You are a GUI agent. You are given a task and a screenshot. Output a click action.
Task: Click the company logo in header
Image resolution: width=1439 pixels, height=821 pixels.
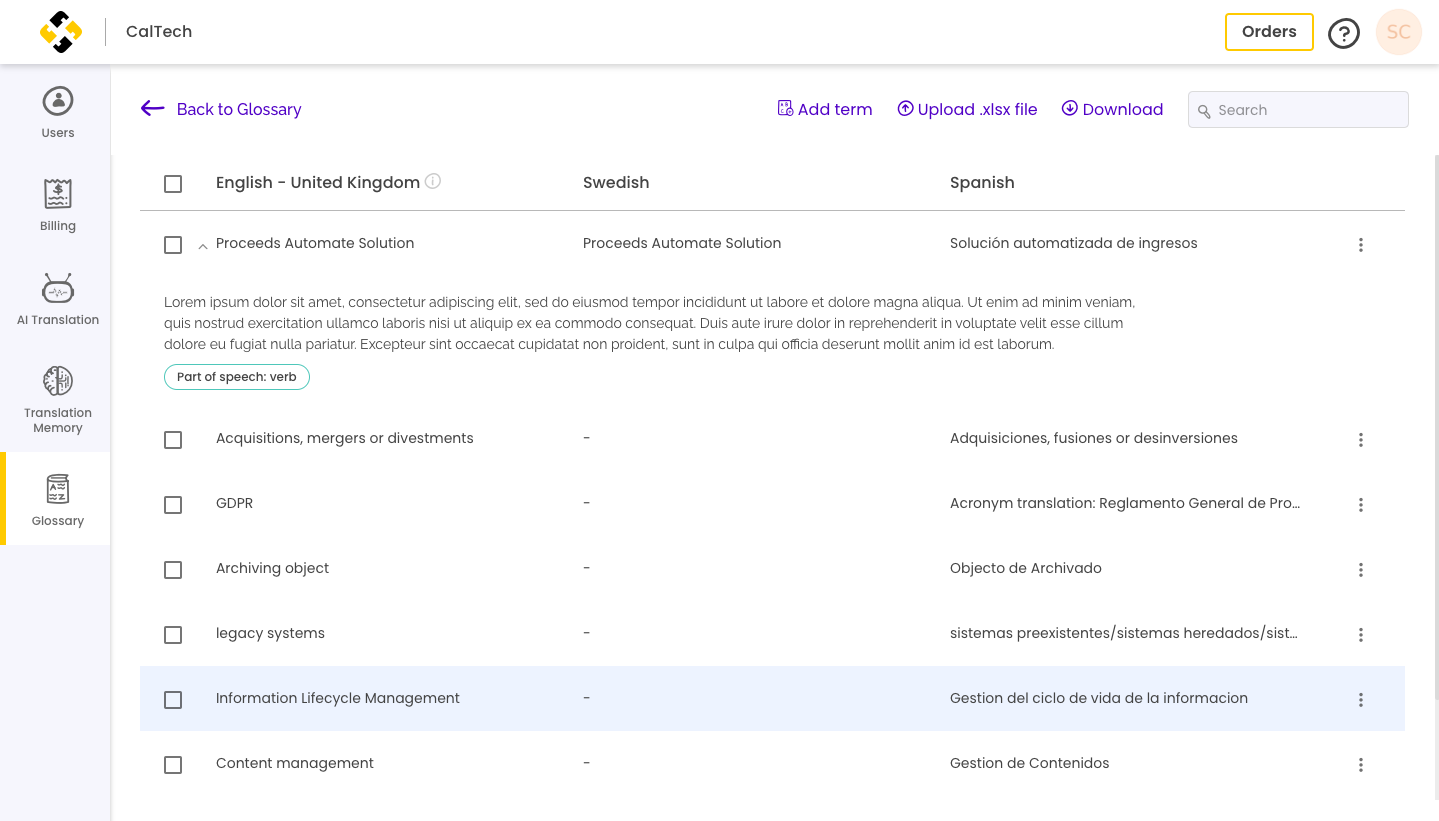click(x=61, y=32)
